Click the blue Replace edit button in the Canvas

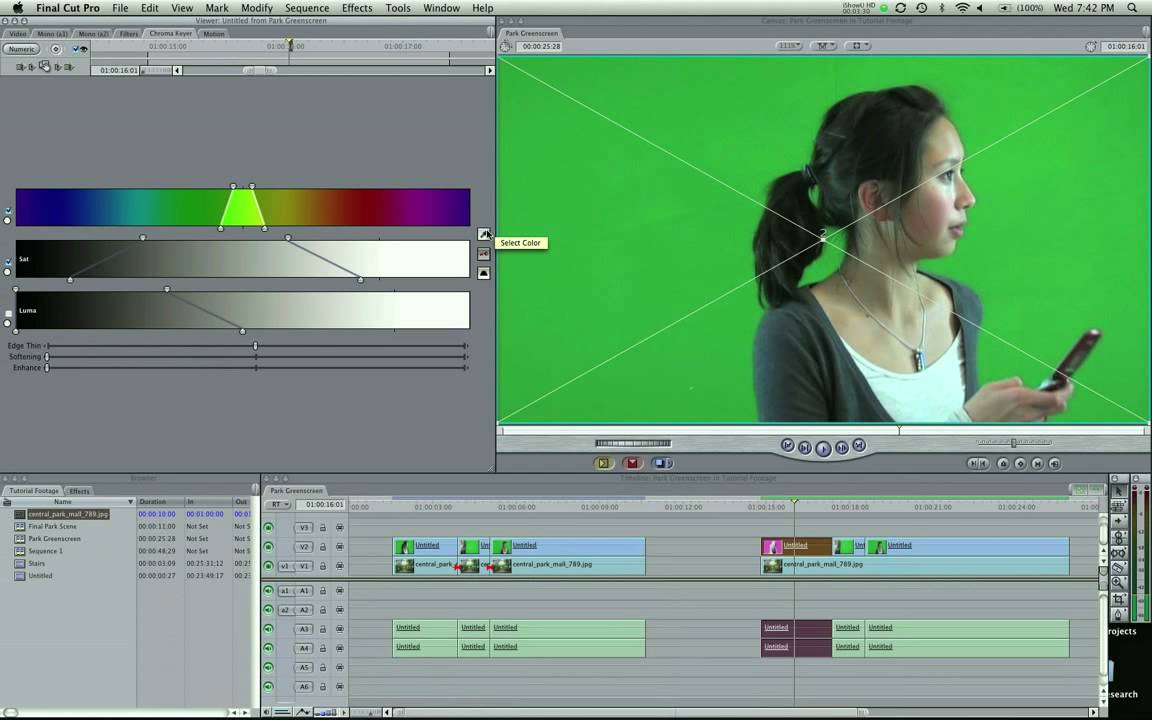(661, 463)
